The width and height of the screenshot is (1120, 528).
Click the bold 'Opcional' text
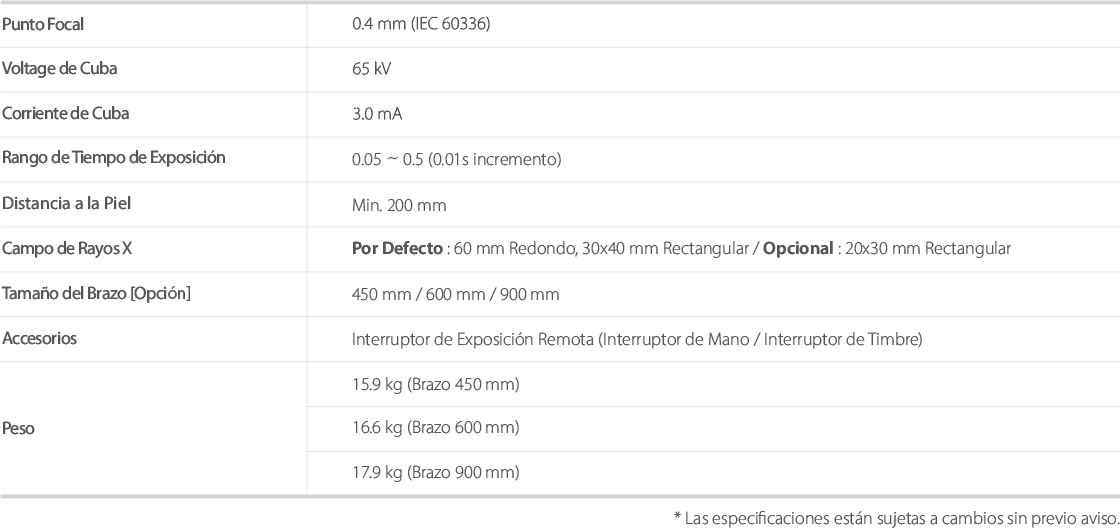tap(798, 248)
